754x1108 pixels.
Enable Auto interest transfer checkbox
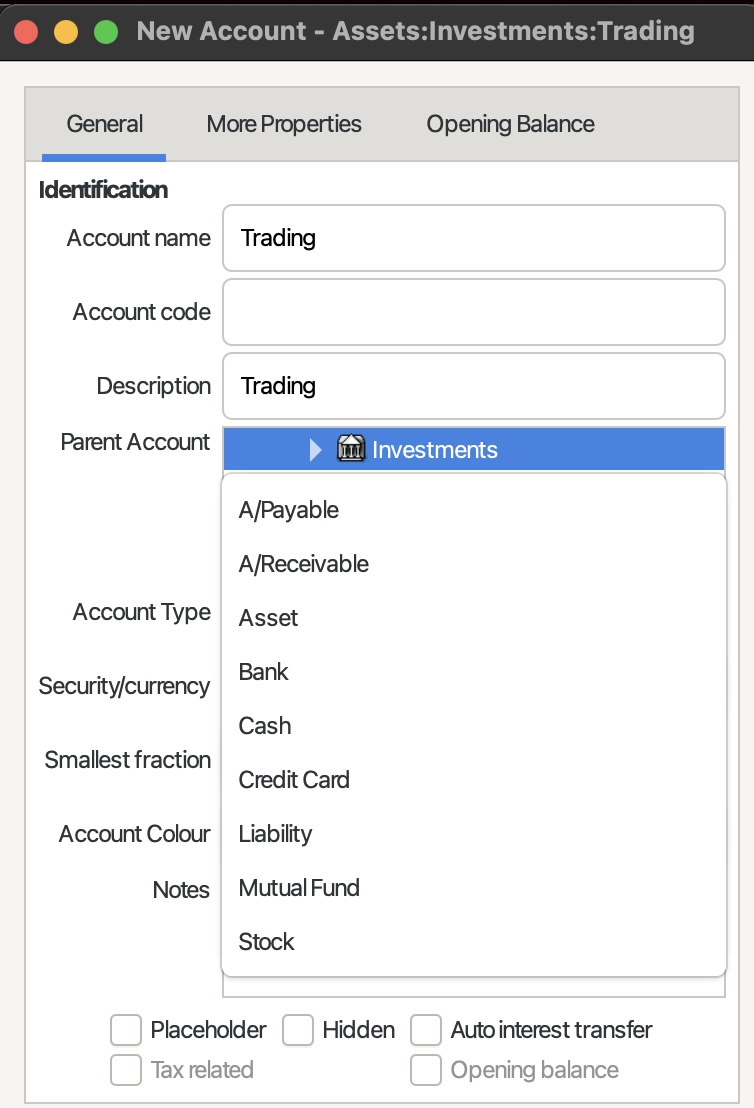pos(426,1030)
